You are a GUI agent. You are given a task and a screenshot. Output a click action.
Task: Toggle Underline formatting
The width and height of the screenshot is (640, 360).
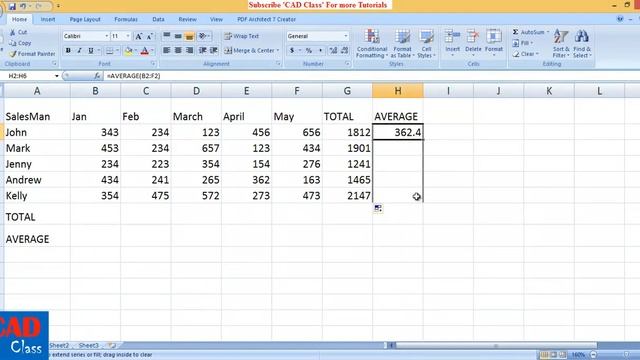point(91,51)
